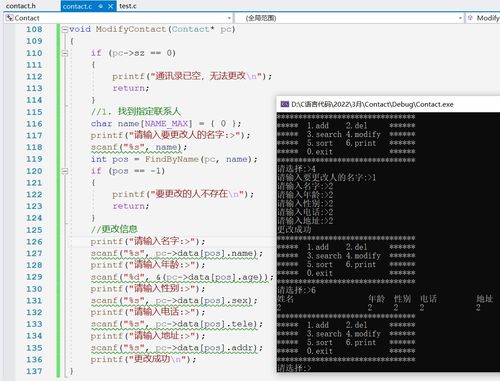Switch to the test.c tab

coord(128,6)
